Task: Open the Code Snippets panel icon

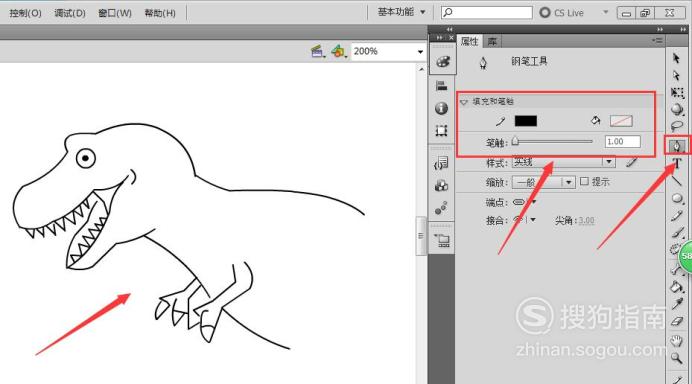Action: [441, 163]
